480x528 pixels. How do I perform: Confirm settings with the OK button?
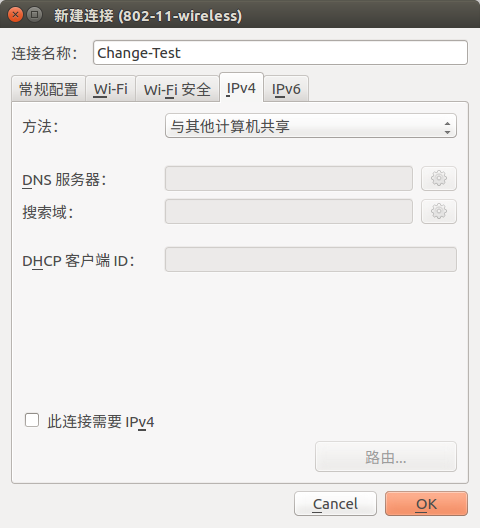click(x=426, y=504)
